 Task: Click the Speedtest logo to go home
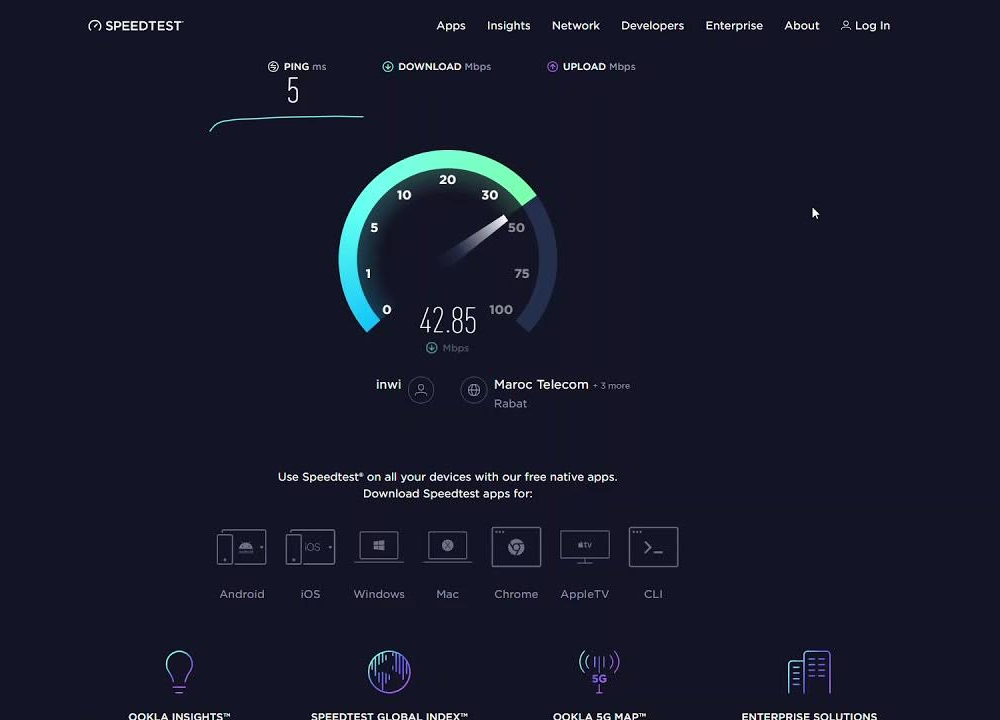[x=136, y=26]
